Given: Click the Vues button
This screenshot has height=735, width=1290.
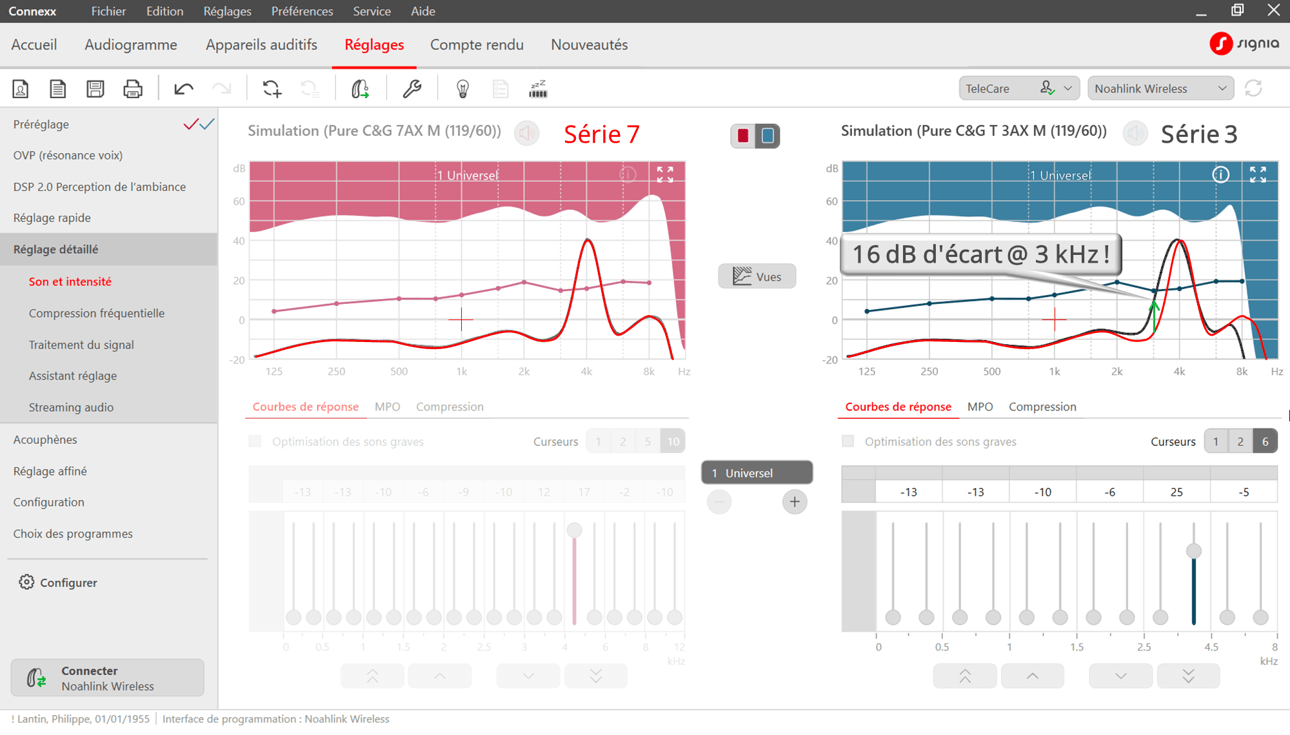Looking at the screenshot, I should click(x=757, y=276).
